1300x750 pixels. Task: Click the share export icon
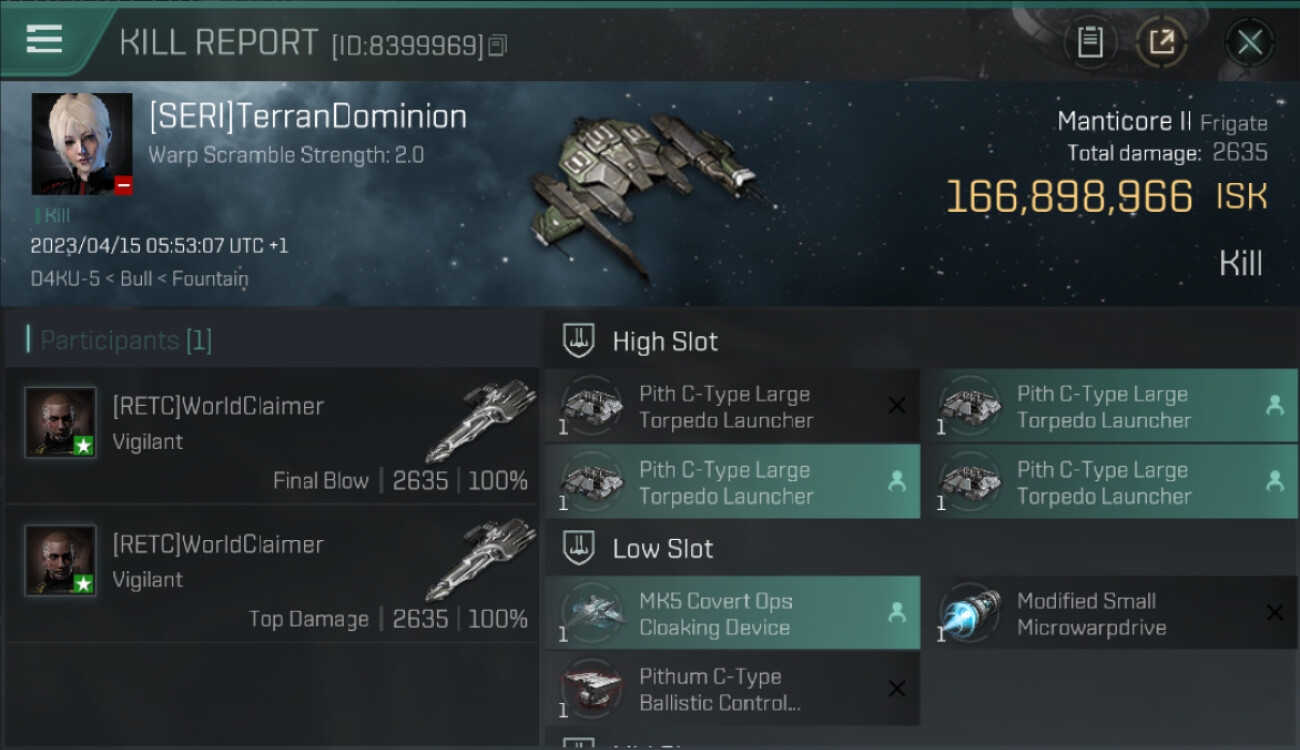[1161, 43]
